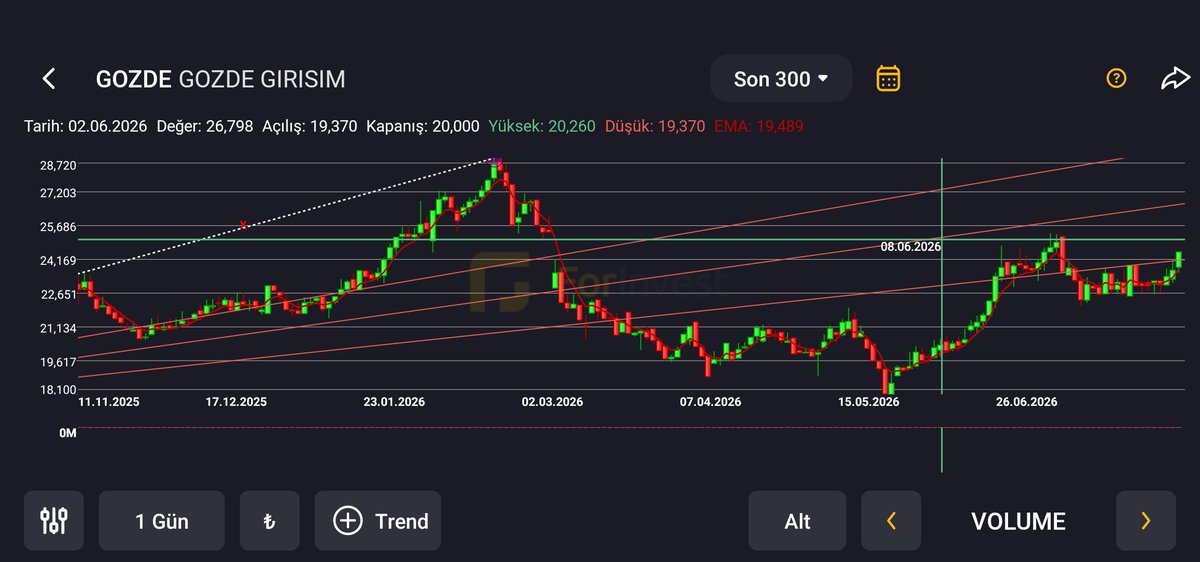Viewport: 1200px width, 562px height.
Task: Select the 11.11.2025 date axis label
Action: click(108, 402)
